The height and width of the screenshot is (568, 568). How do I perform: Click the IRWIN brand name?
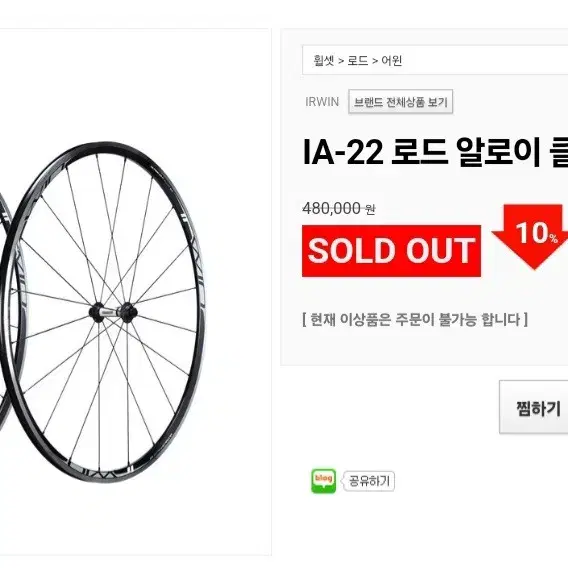(322, 102)
